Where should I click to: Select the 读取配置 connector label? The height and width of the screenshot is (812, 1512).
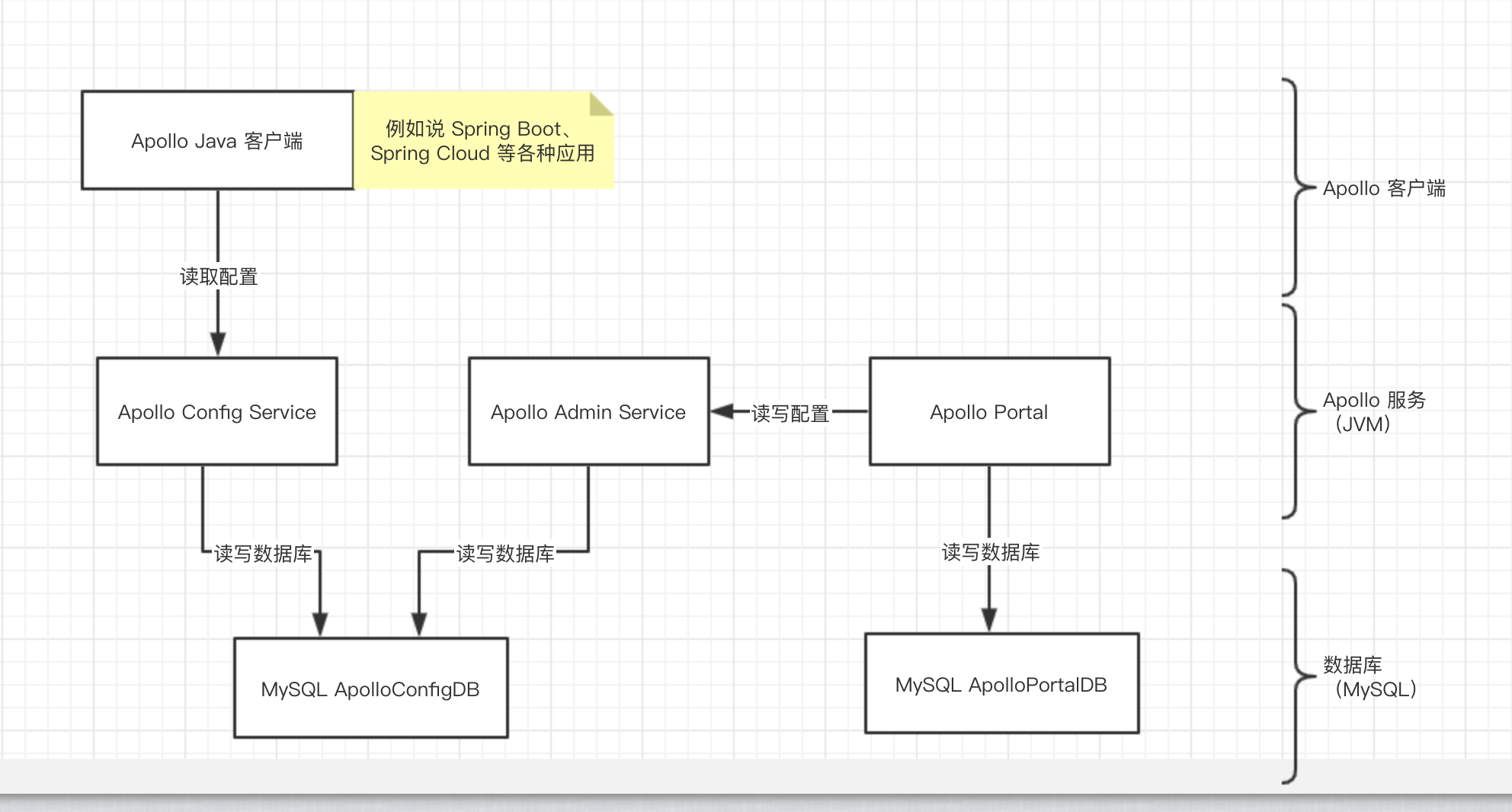click(219, 277)
